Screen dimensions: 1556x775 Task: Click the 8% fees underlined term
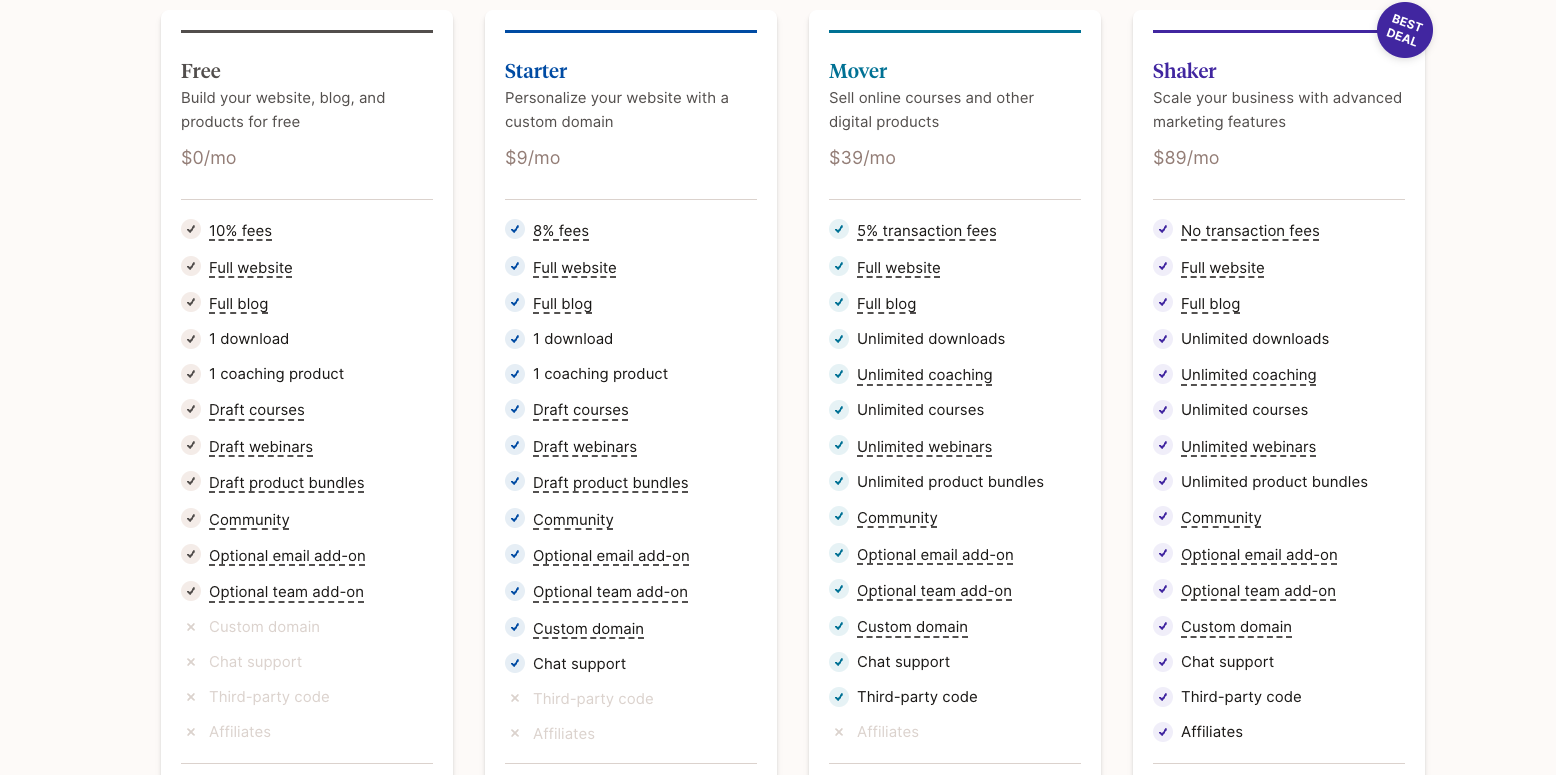pos(561,231)
